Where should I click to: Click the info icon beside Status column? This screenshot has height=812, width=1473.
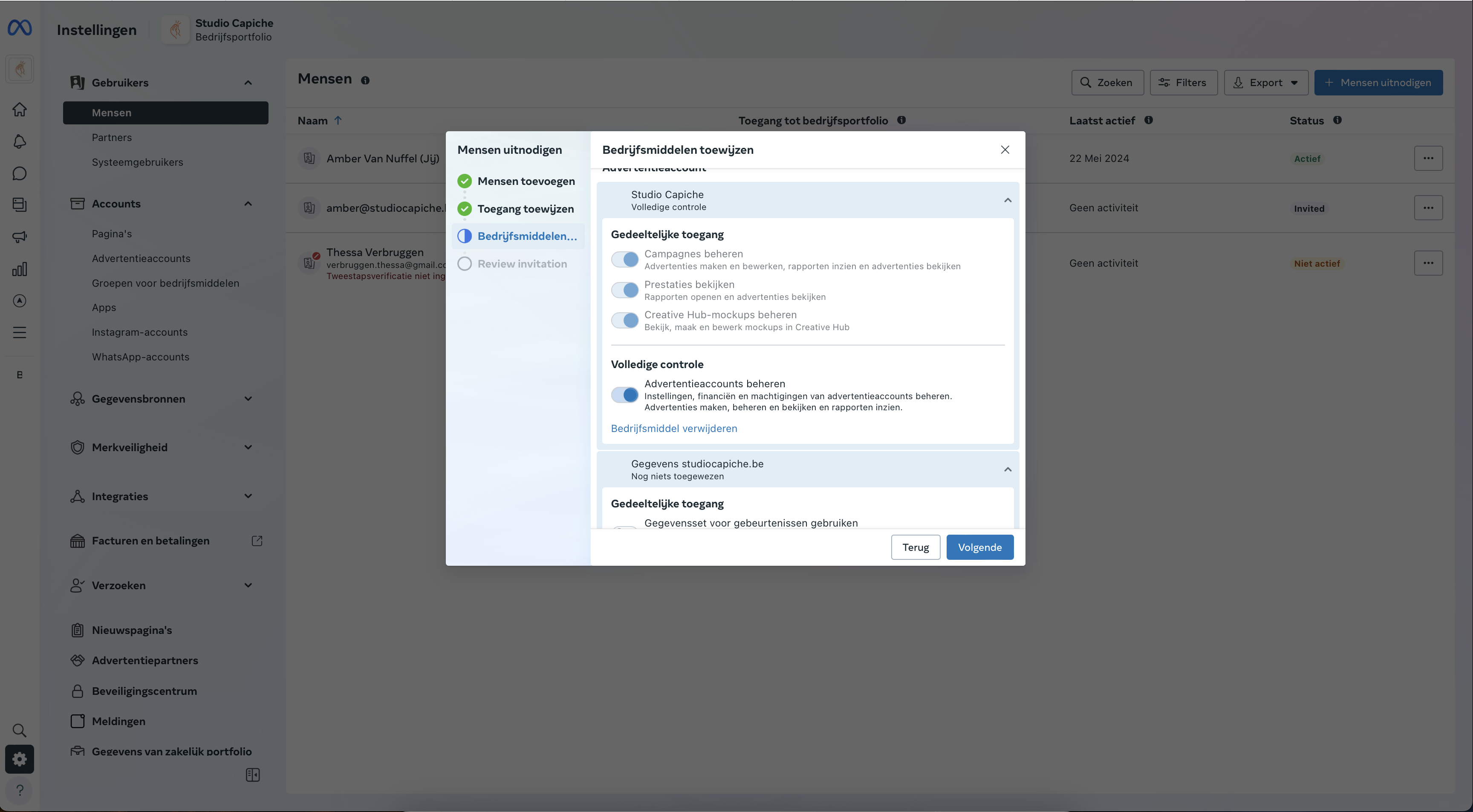pos(1337,120)
